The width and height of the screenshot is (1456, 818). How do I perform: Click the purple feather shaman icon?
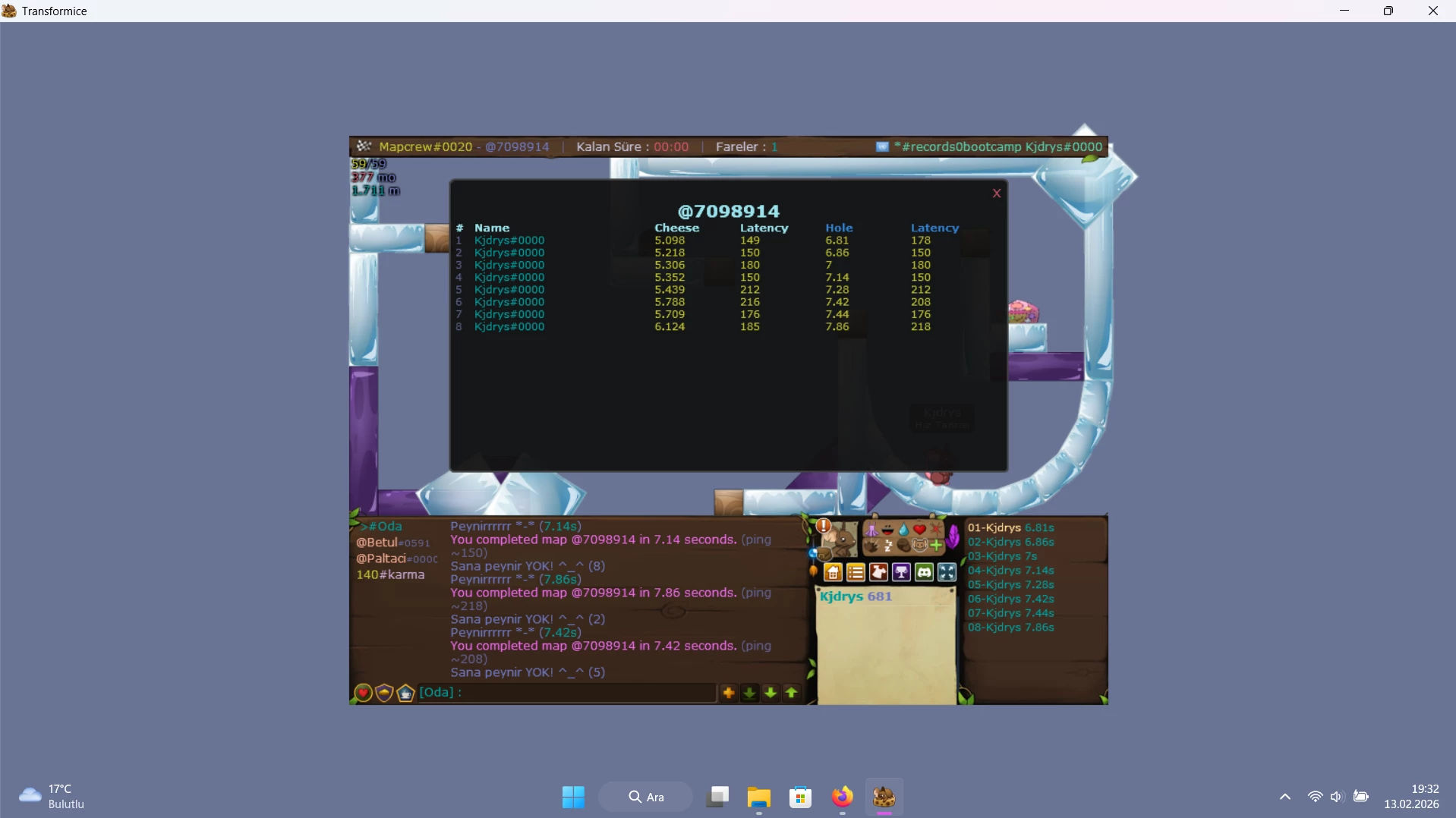tap(953, 536)
